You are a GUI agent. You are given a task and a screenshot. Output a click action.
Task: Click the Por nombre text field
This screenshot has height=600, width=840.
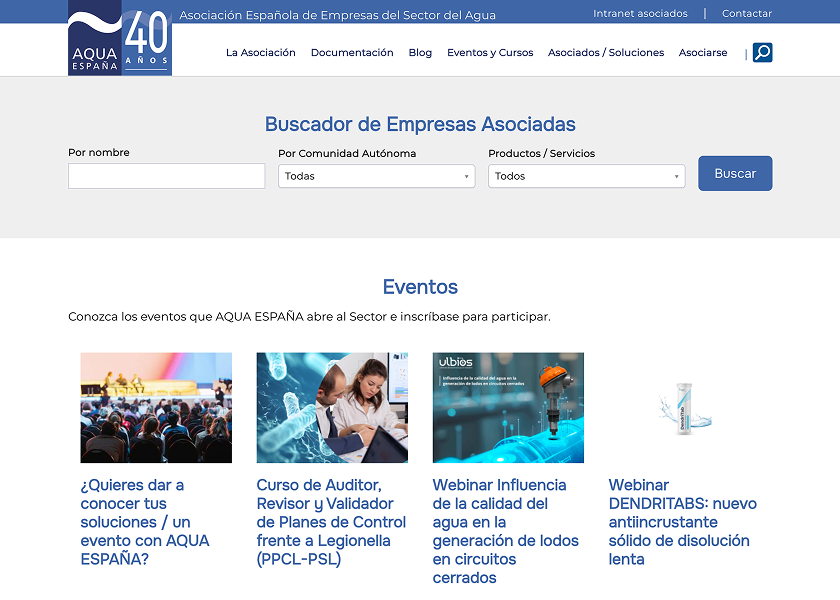click(166, 176)
